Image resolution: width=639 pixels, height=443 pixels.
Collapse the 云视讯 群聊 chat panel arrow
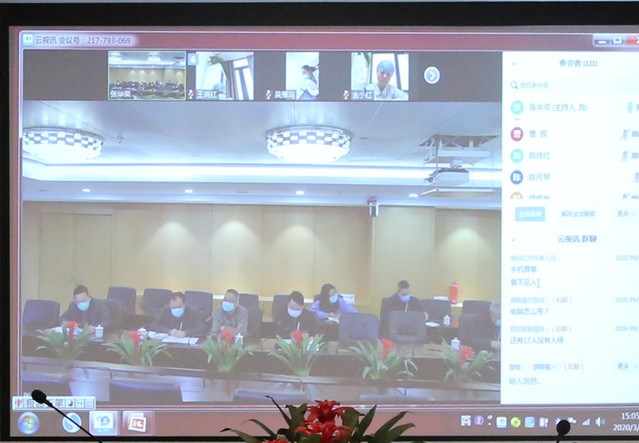click(x=514, y=240)
